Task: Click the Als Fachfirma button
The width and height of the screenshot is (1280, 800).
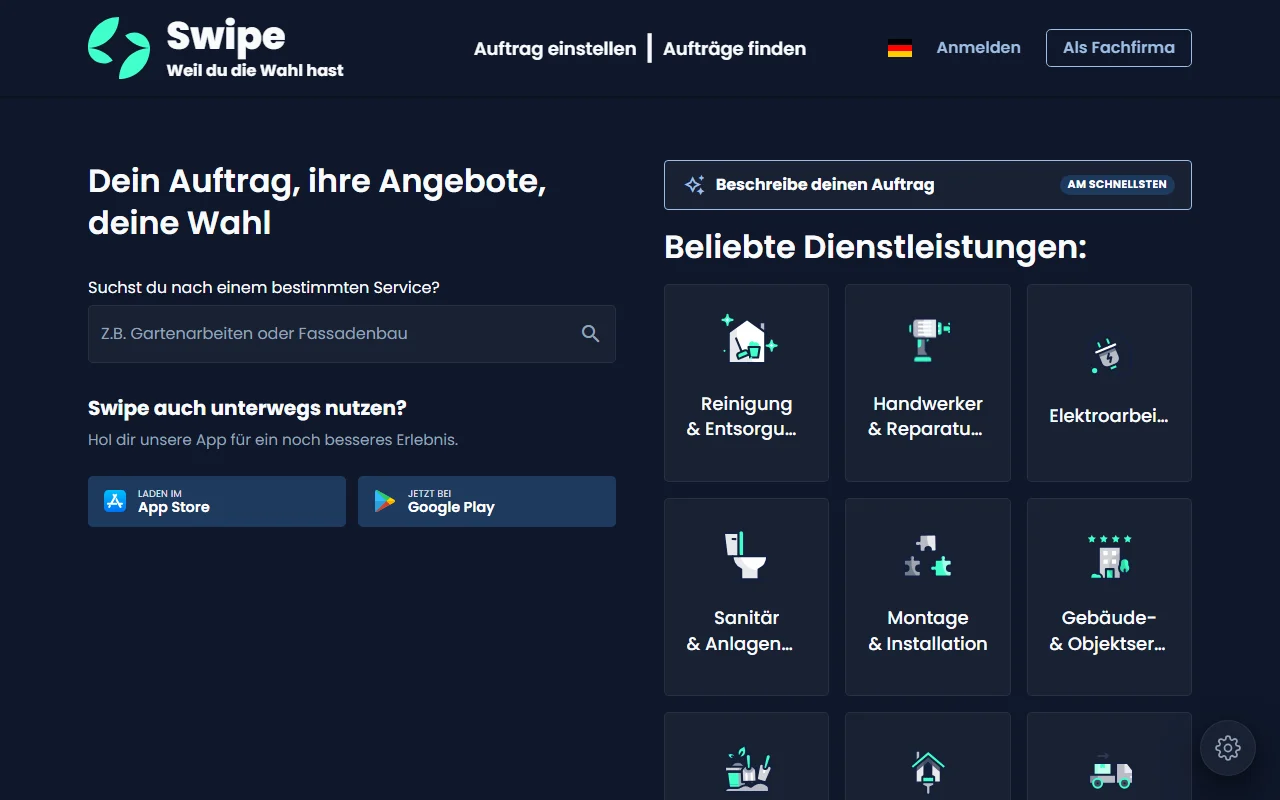Action: [x=1119, y=48]
